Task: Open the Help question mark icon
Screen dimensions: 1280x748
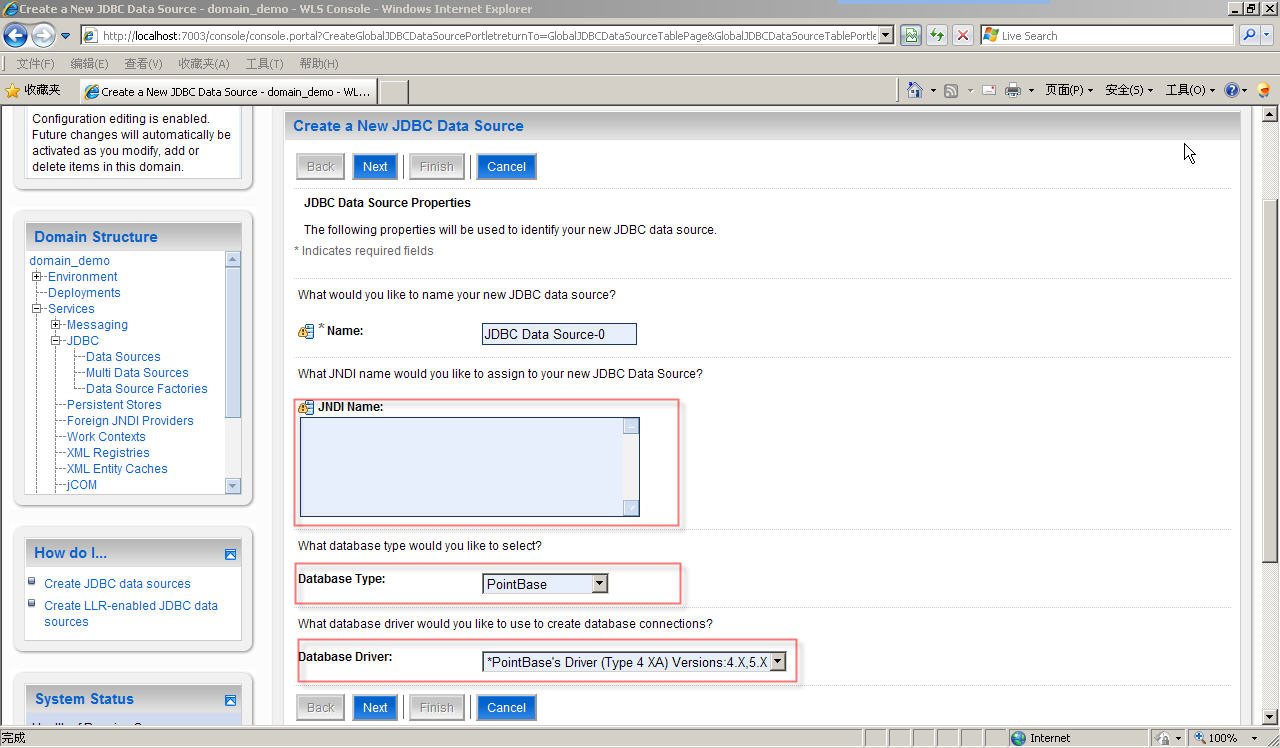Action: tap(1231, 90)
